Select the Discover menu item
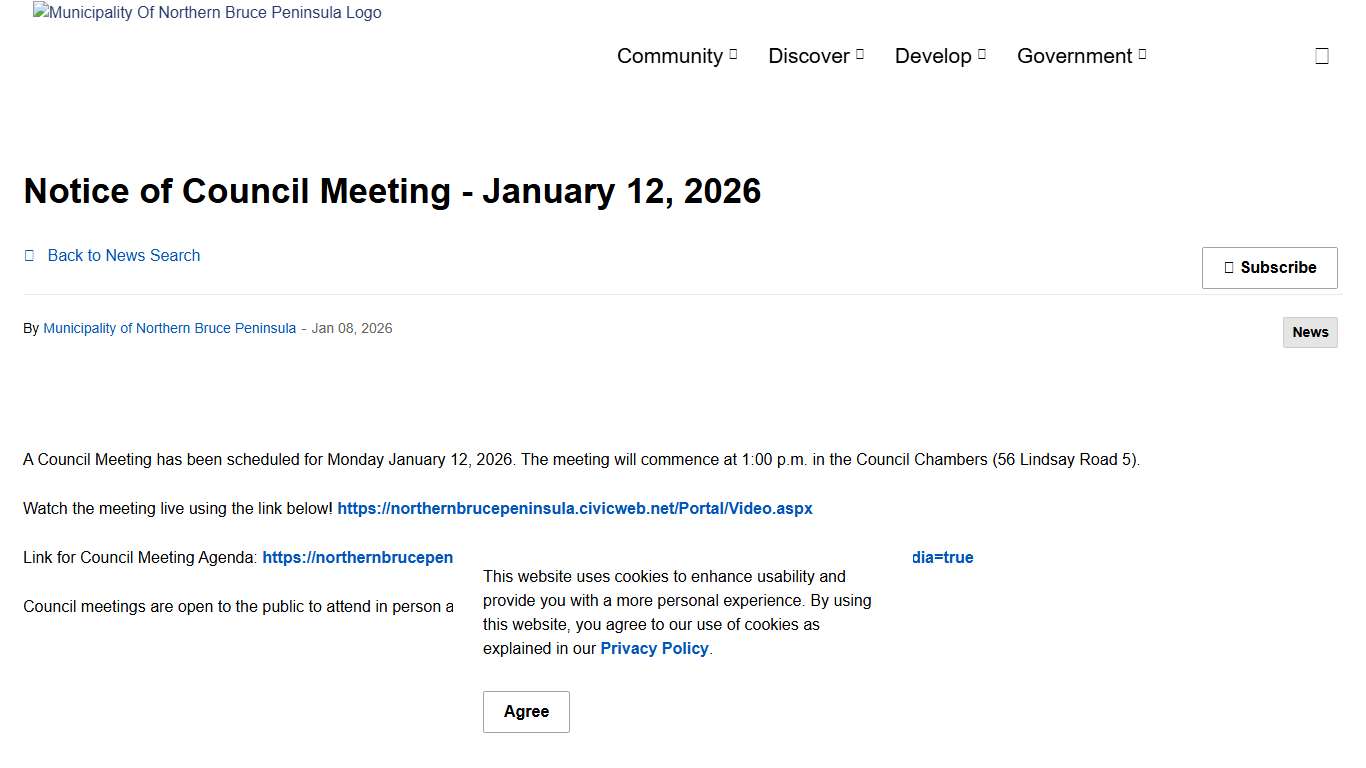1366x768 pixels. (808, 56)
